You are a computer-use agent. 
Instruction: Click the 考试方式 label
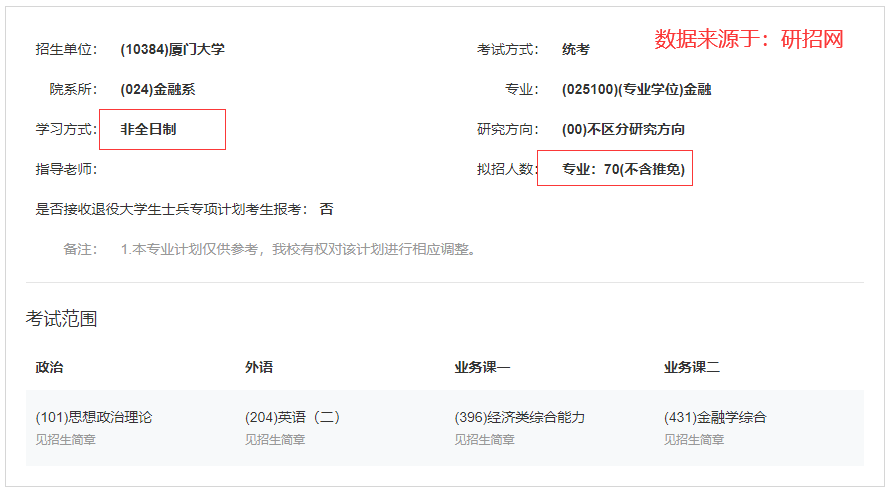coord(508,50)
